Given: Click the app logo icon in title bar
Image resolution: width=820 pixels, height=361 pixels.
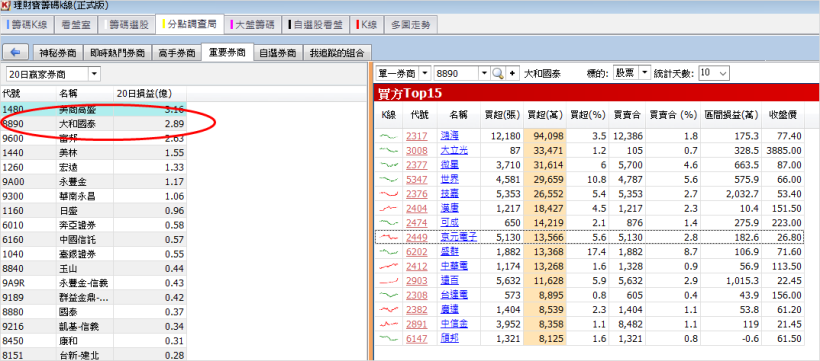Looking at the screenshot, I should pyautogui.click(x=6, y=6).
